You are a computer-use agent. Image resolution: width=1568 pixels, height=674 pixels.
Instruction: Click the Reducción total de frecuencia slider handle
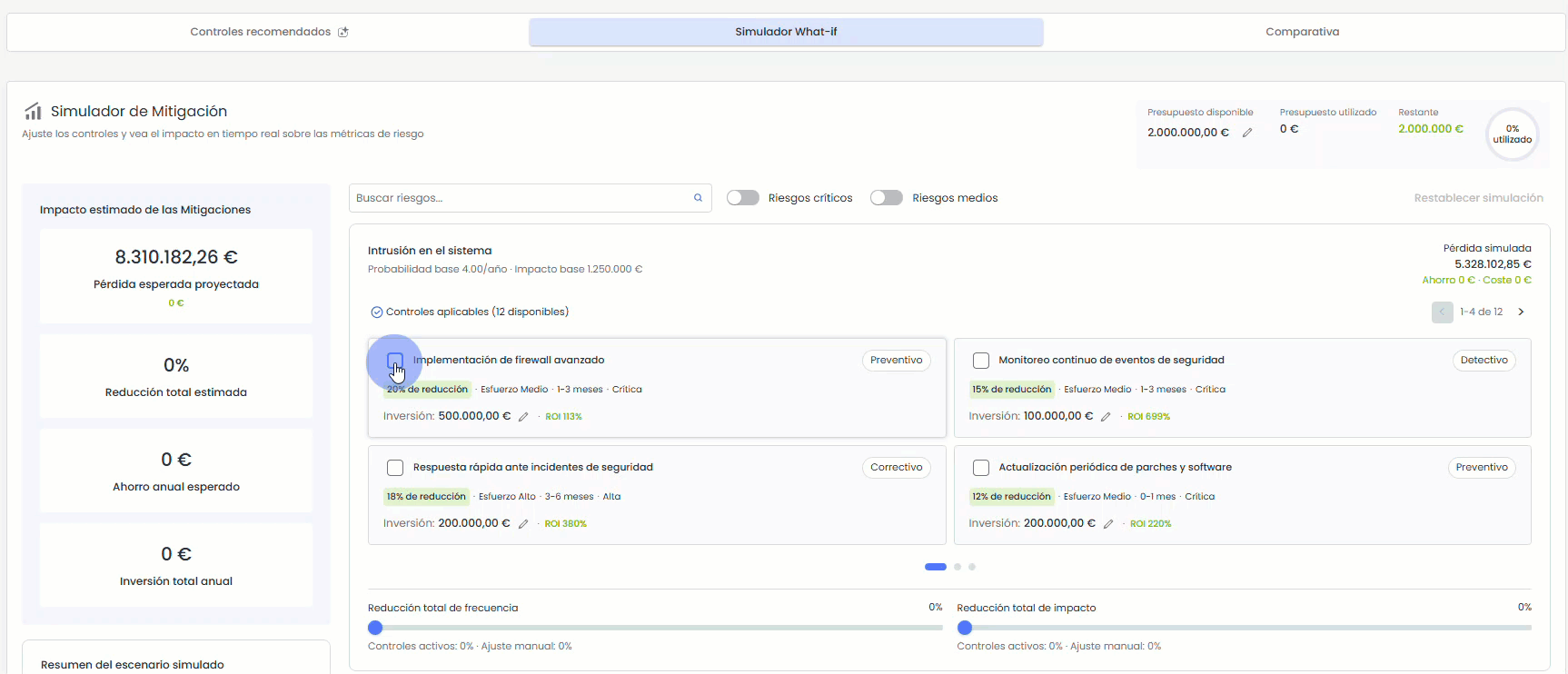375,628
